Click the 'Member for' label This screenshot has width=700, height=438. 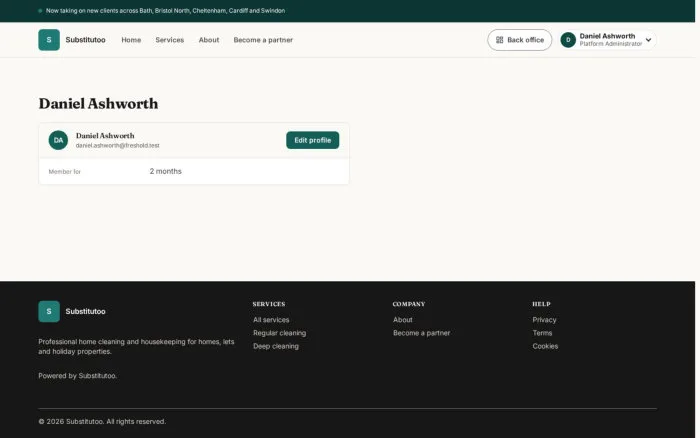coord(64,171)
